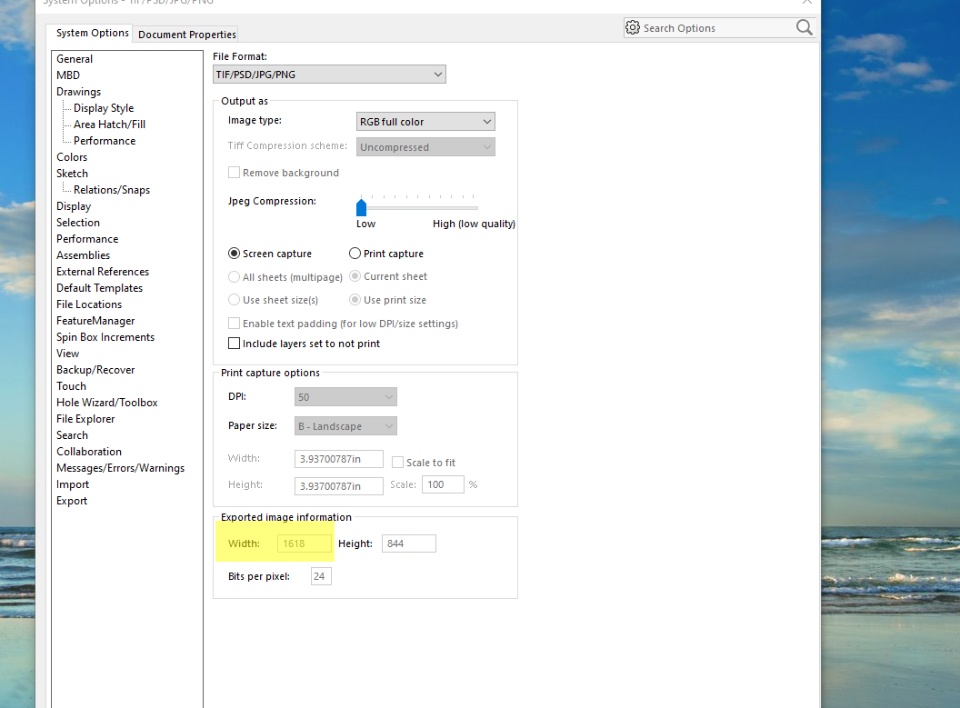The height and width of the screenshot is (708, 960).
Task: Select Export in the options list
Action: coord(72,500)
